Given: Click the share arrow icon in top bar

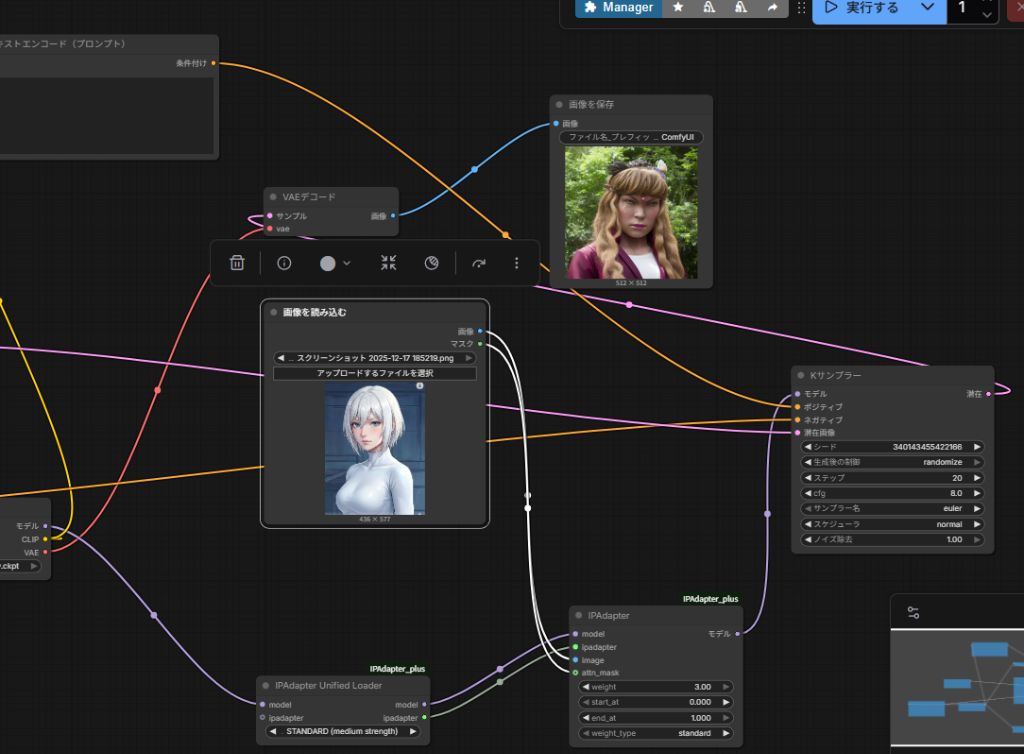Looking at the screenshot, I should click(772, 7).
